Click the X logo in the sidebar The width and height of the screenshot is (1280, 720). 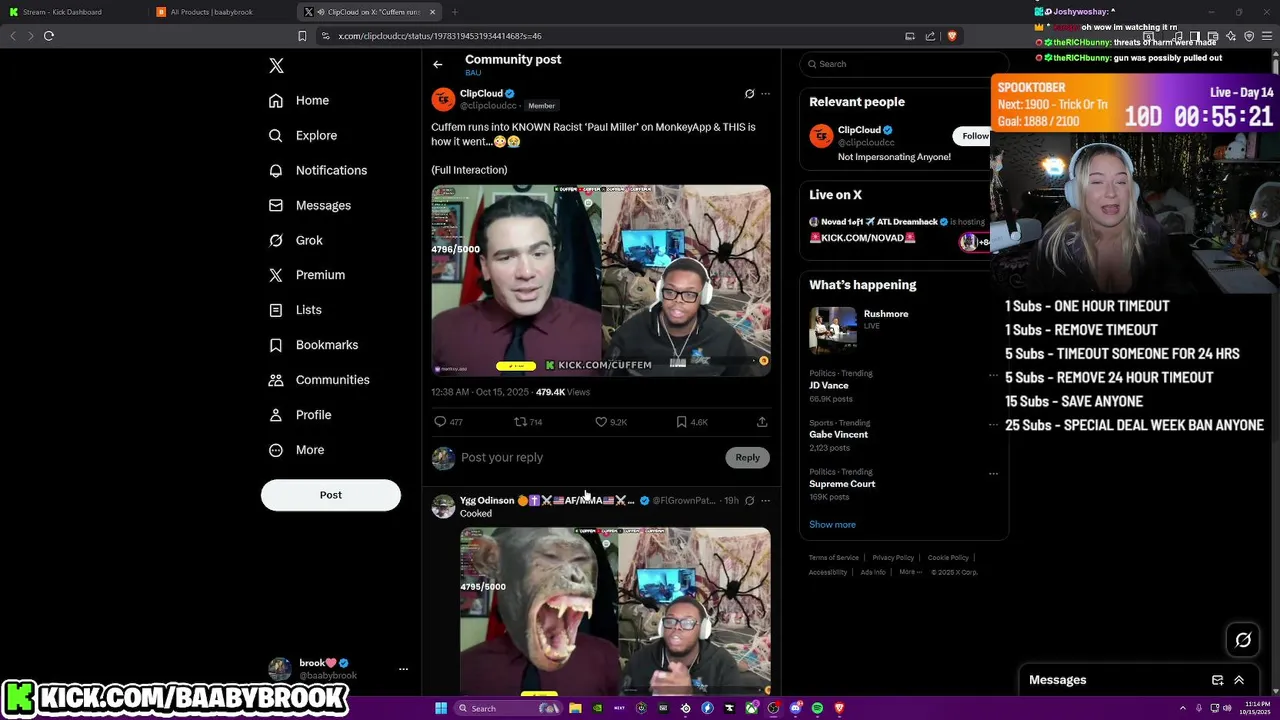[277, 66]
